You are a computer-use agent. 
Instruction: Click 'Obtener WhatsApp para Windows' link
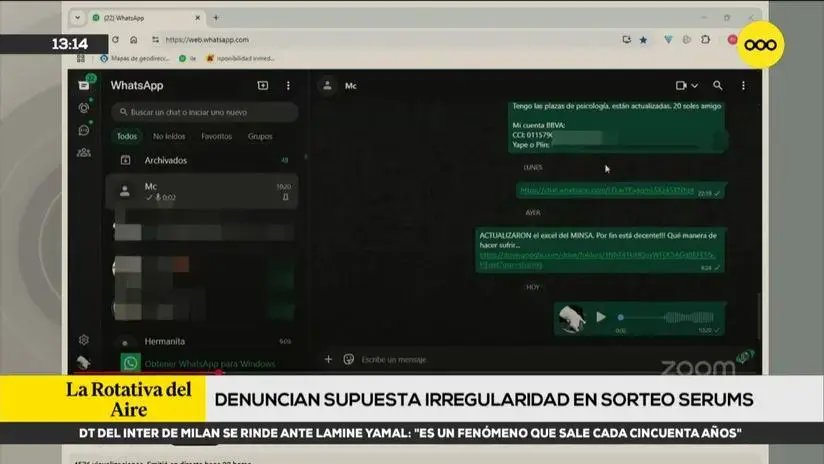[x=210, y=364]
